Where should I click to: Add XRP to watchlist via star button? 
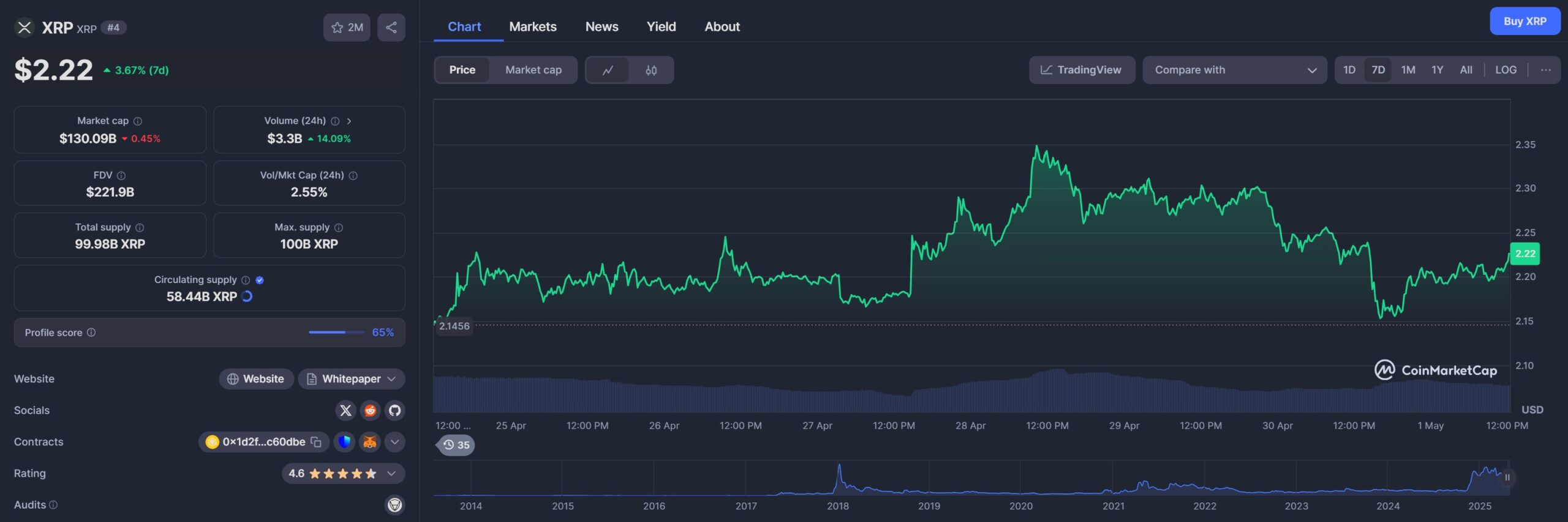coord(347,28)
